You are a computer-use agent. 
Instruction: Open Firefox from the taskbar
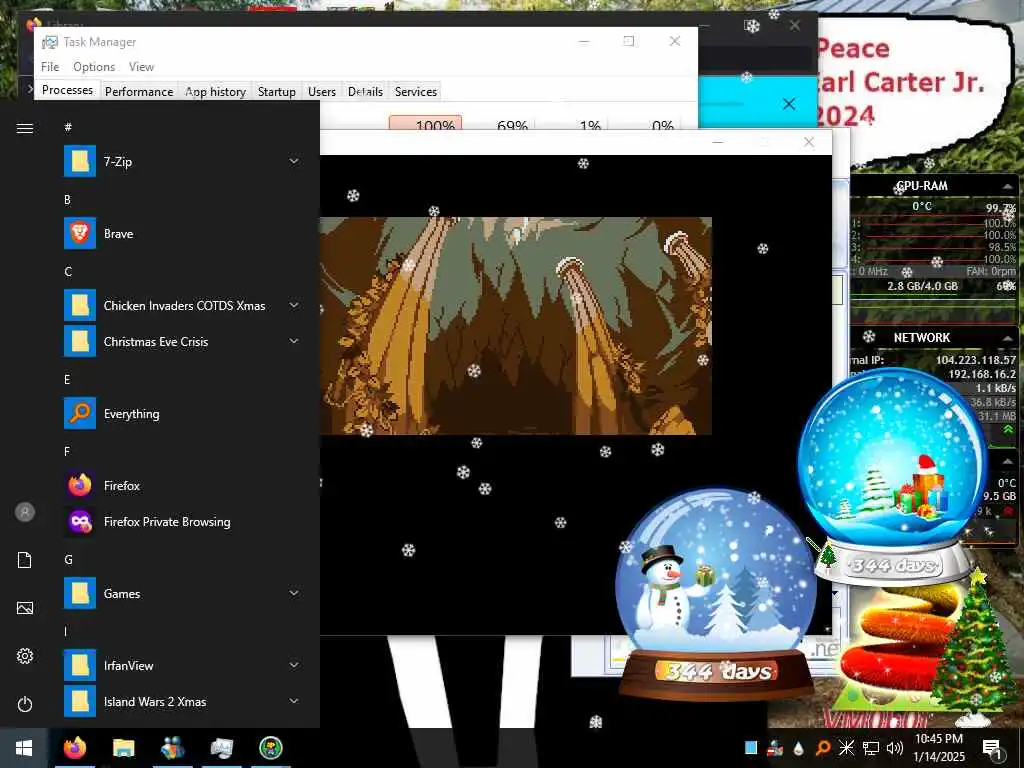(x=75, y=748)
